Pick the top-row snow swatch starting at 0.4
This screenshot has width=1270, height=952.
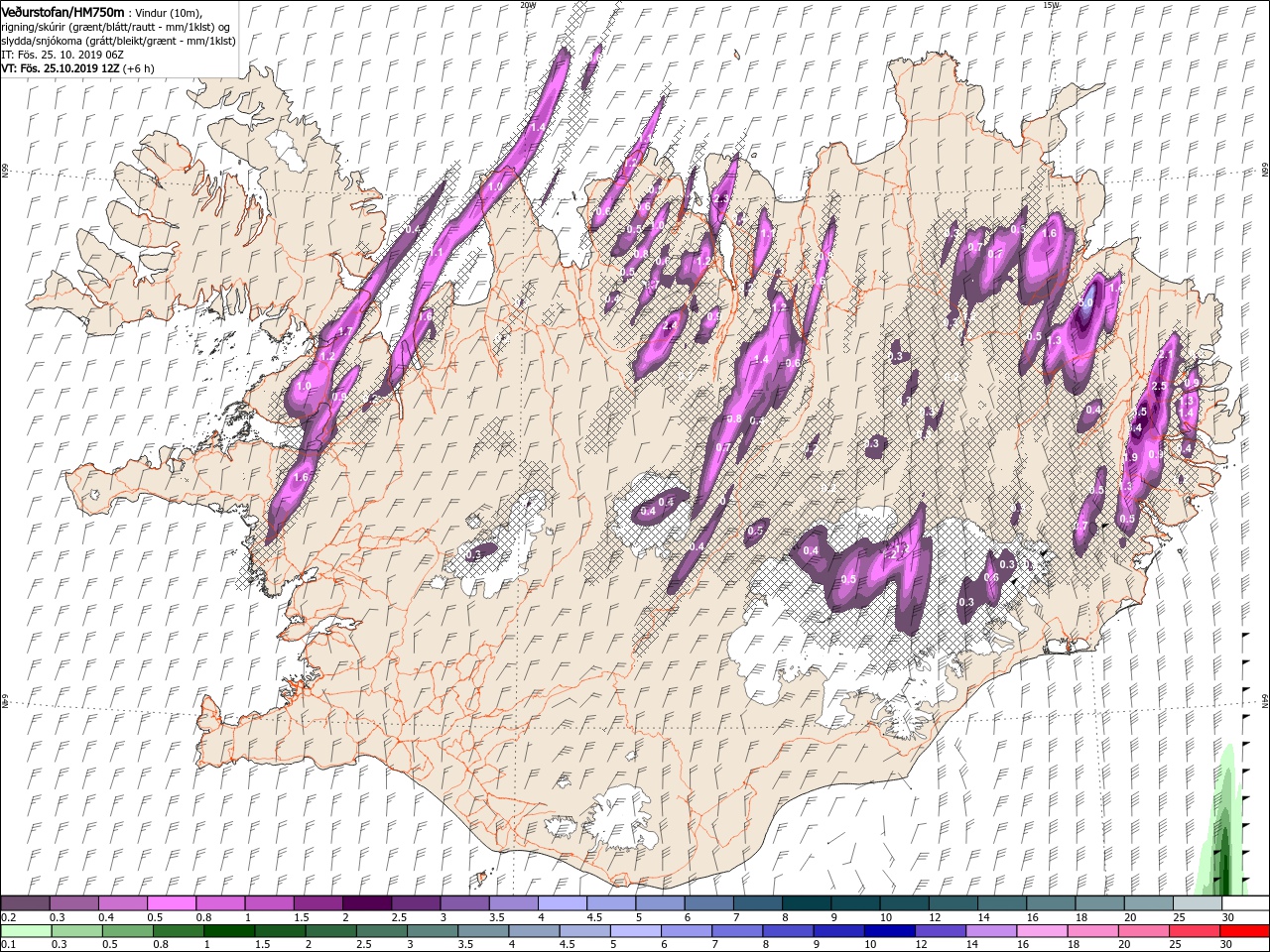tap(122, 902)
